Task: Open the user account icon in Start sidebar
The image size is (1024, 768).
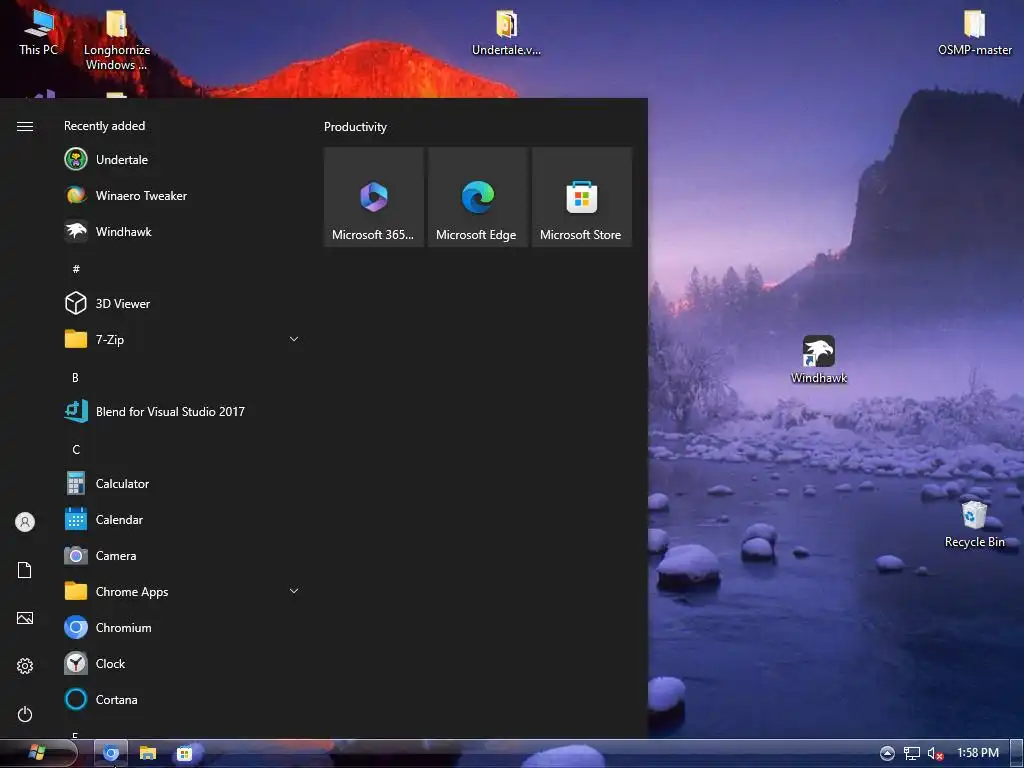Action: pyautogui.click(x=25, y=522)
